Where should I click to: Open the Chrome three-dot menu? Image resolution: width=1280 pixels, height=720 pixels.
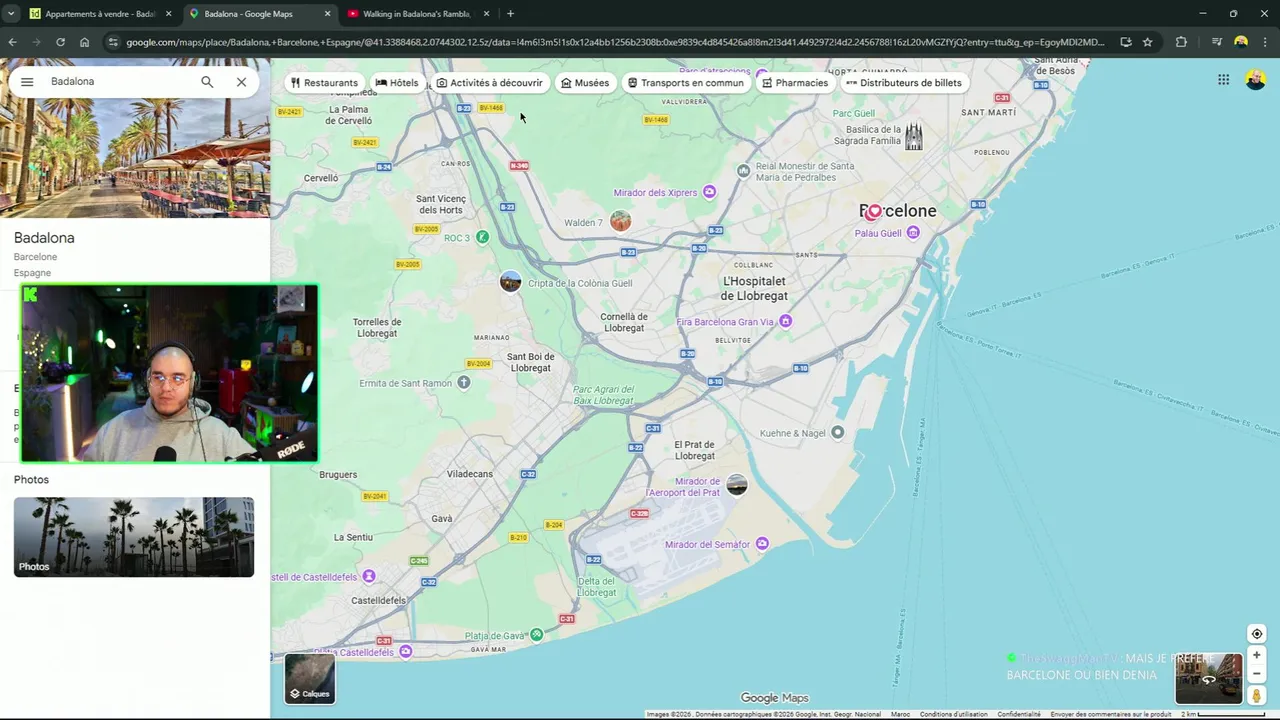(1265, 42)
